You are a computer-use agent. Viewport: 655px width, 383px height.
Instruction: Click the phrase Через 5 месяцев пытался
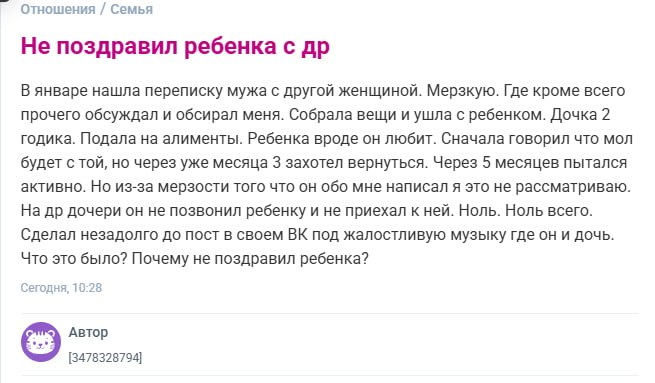pos(530,163)
